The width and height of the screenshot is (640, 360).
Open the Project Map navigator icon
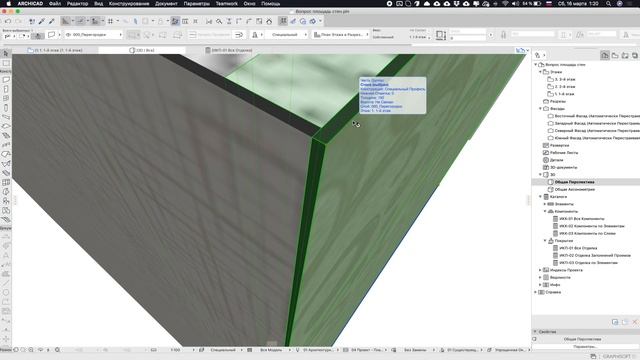(x=605, y=55)
